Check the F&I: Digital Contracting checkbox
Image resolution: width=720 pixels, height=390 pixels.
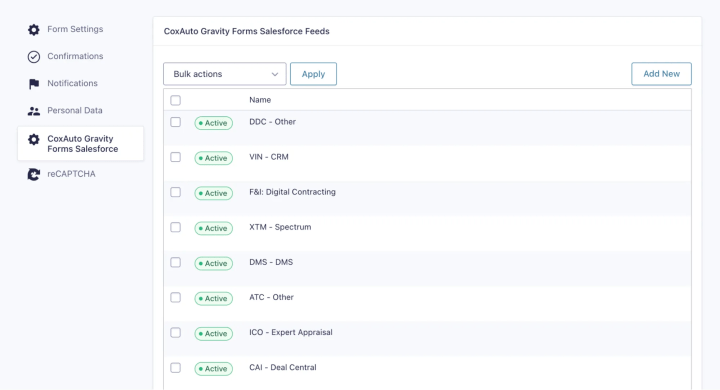coord(175,192)
